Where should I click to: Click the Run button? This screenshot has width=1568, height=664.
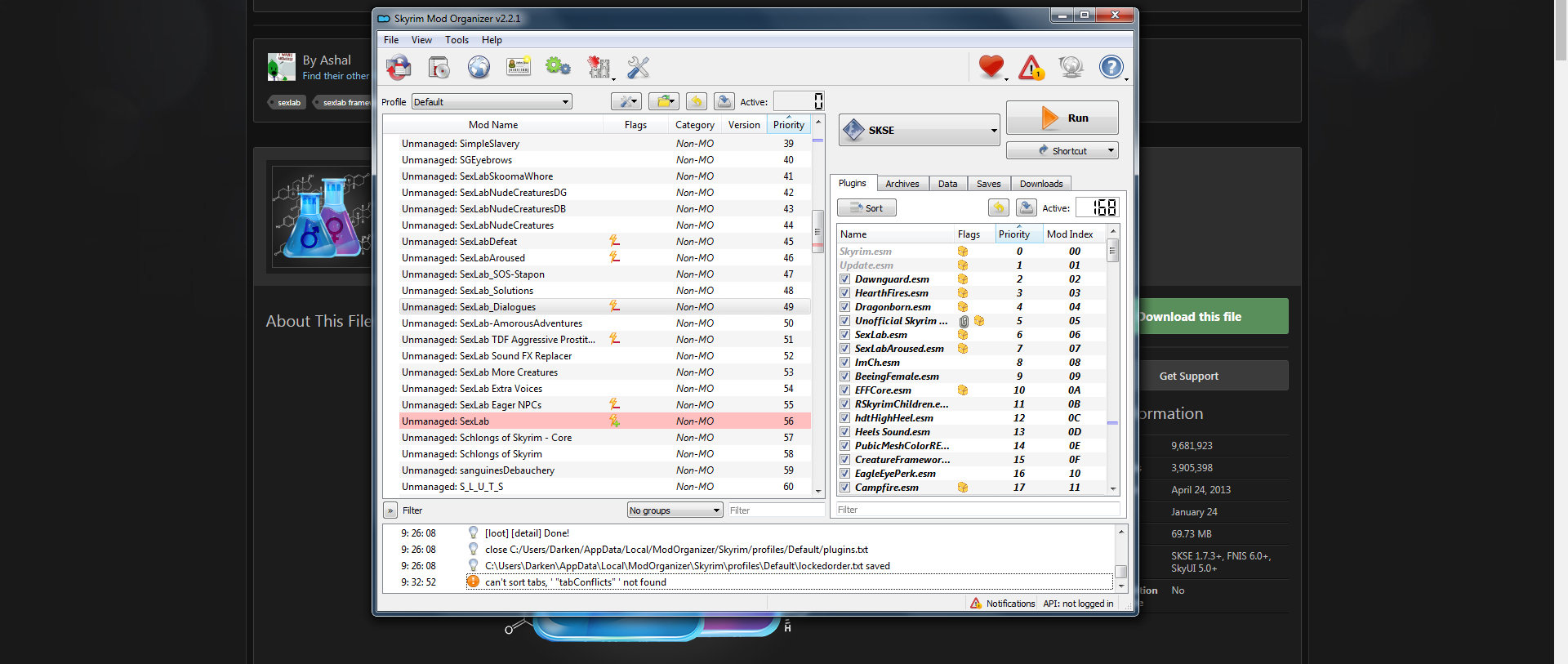click(x=1062, y=118)
